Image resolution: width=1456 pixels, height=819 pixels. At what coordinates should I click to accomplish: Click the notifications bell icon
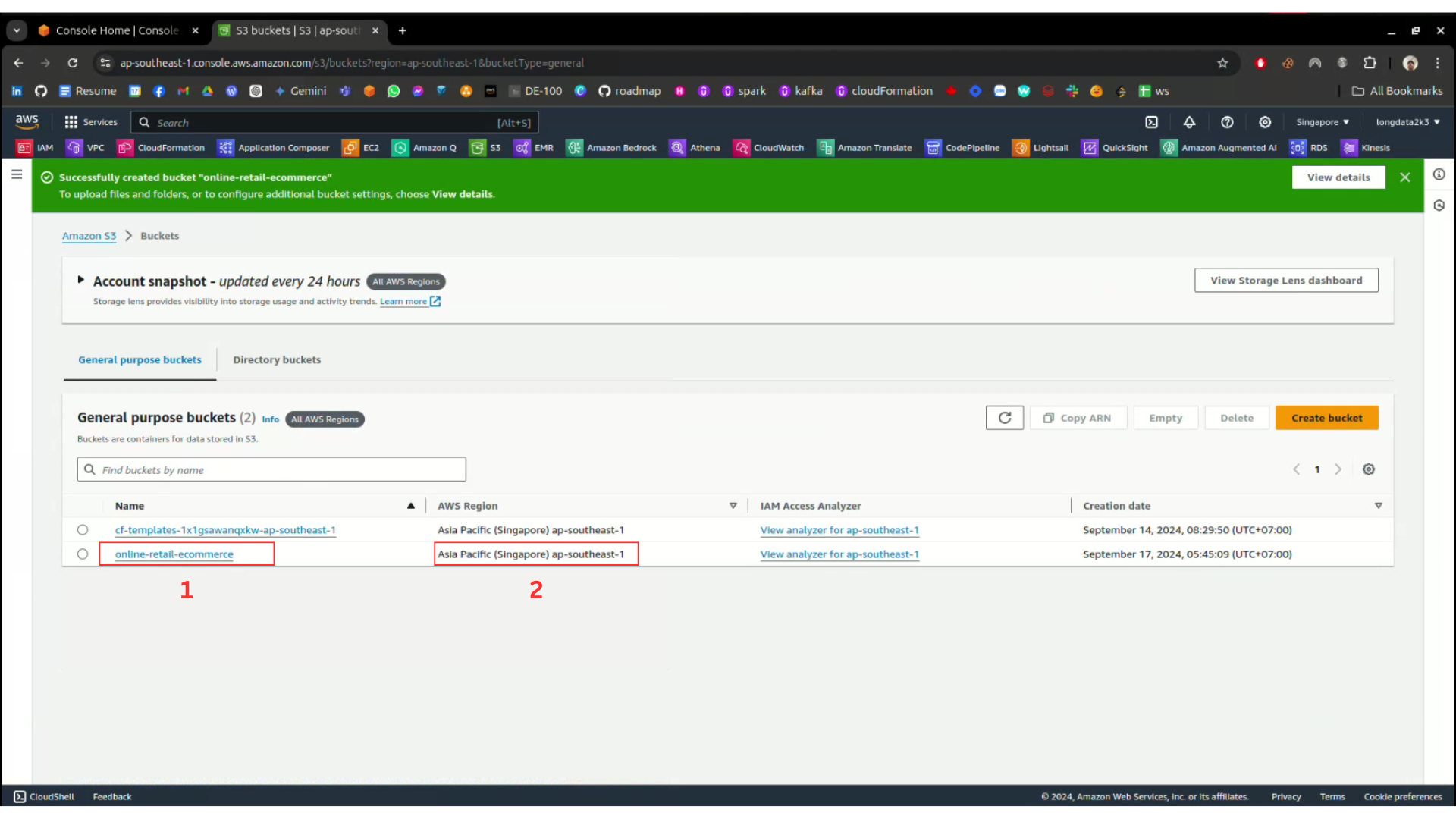pyautogui.click(x=1189, y=122)
